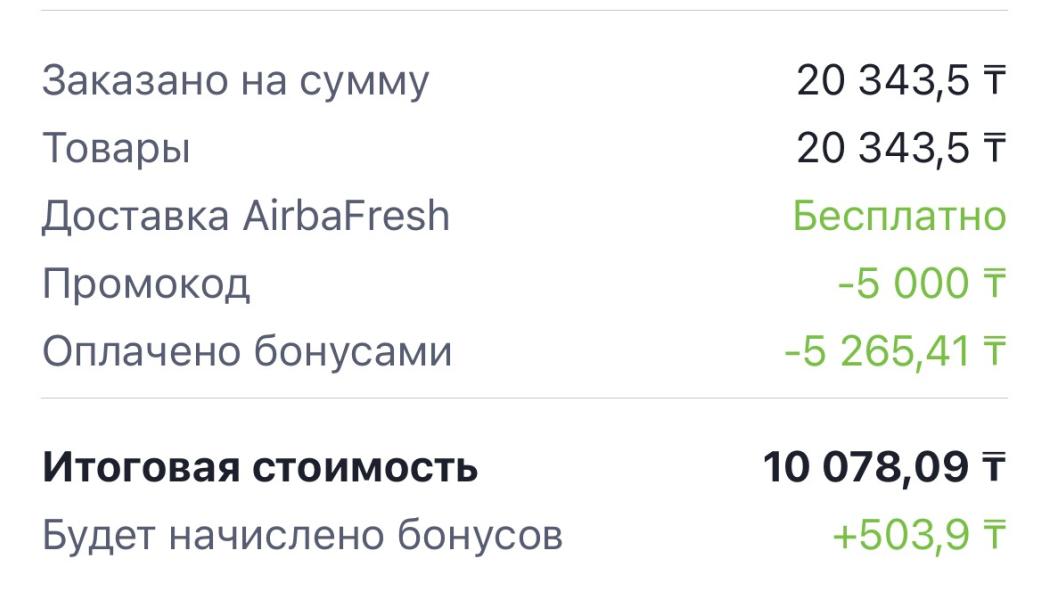
Task: Tap the divider line above 'Итоговая стоимость'
Action: (x=524, y=398)
